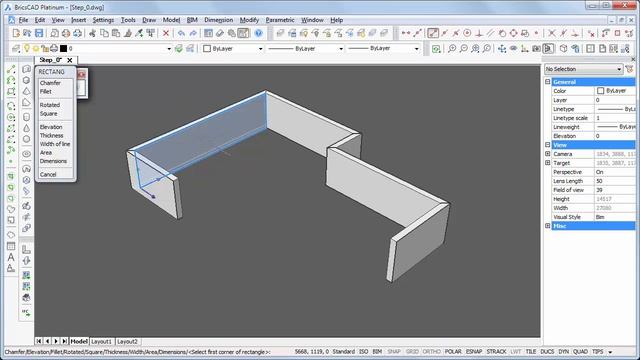Click the IFC export icon
This screenshot has width=640, height=360.
pyautogui.click(x=27, y=313)
